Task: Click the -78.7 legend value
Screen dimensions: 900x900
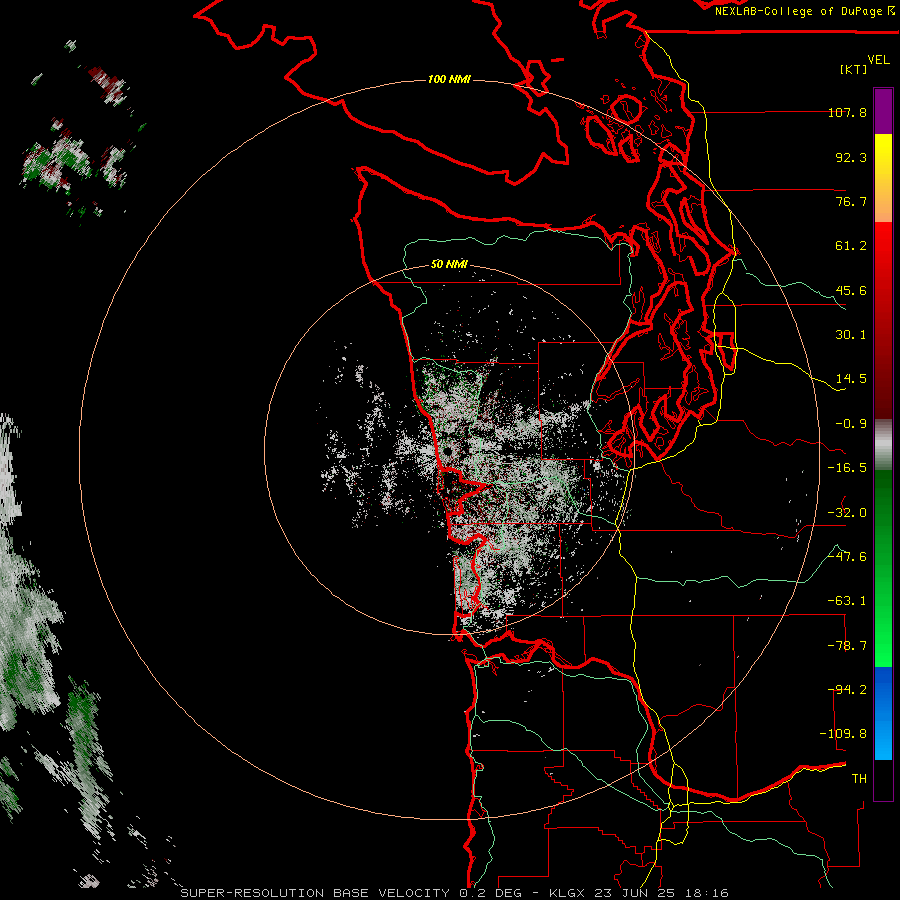Action: [847, 646]
